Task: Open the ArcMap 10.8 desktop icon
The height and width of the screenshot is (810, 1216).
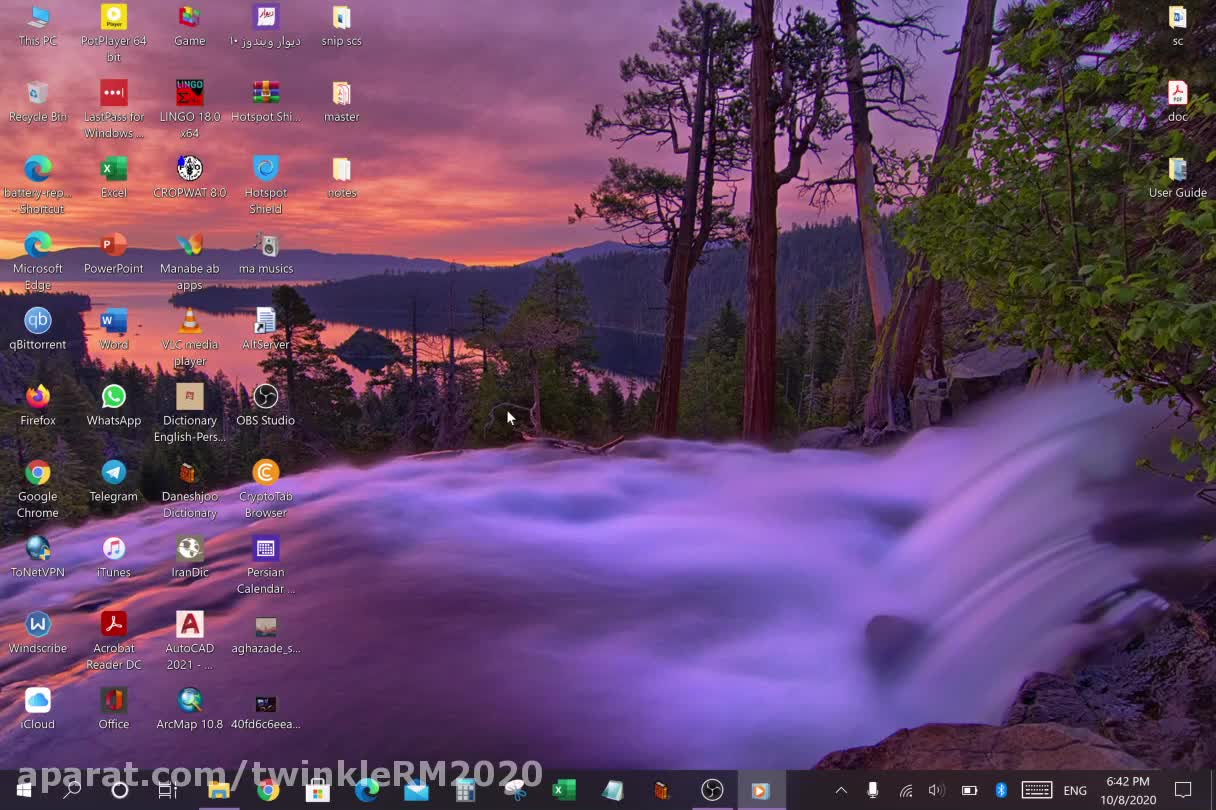Action: pyautogui.click(x=189, y=701)
